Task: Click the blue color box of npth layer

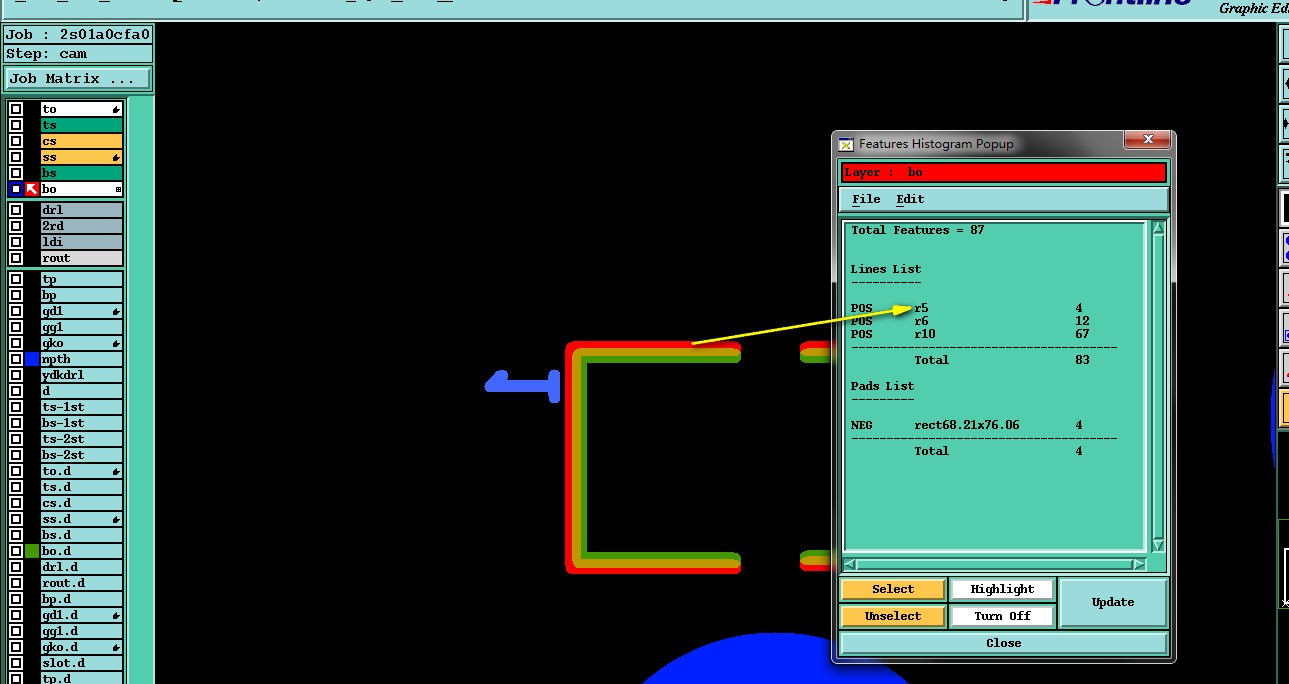Action: [32, 359]
